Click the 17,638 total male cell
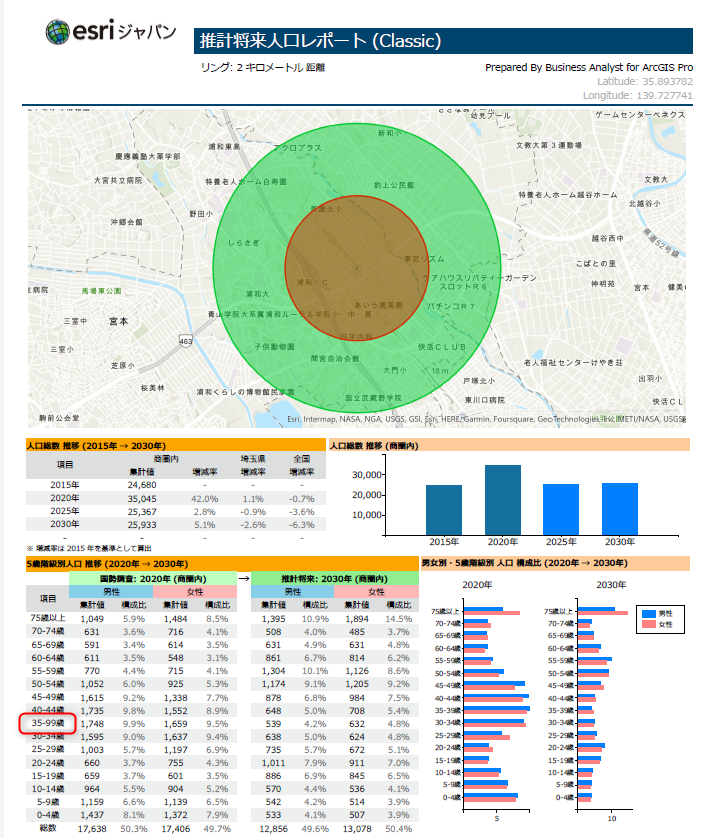710x838 pixels. pos(92,829)
